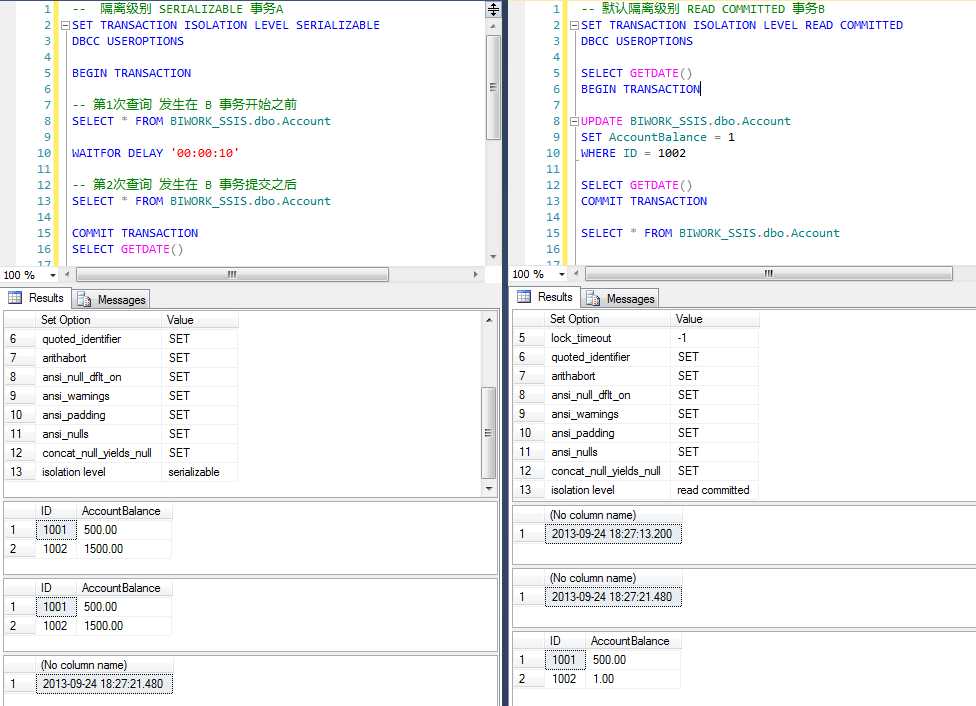
Task: Click the up arrow of left results grid scrollbar
Action: [489, 320]
